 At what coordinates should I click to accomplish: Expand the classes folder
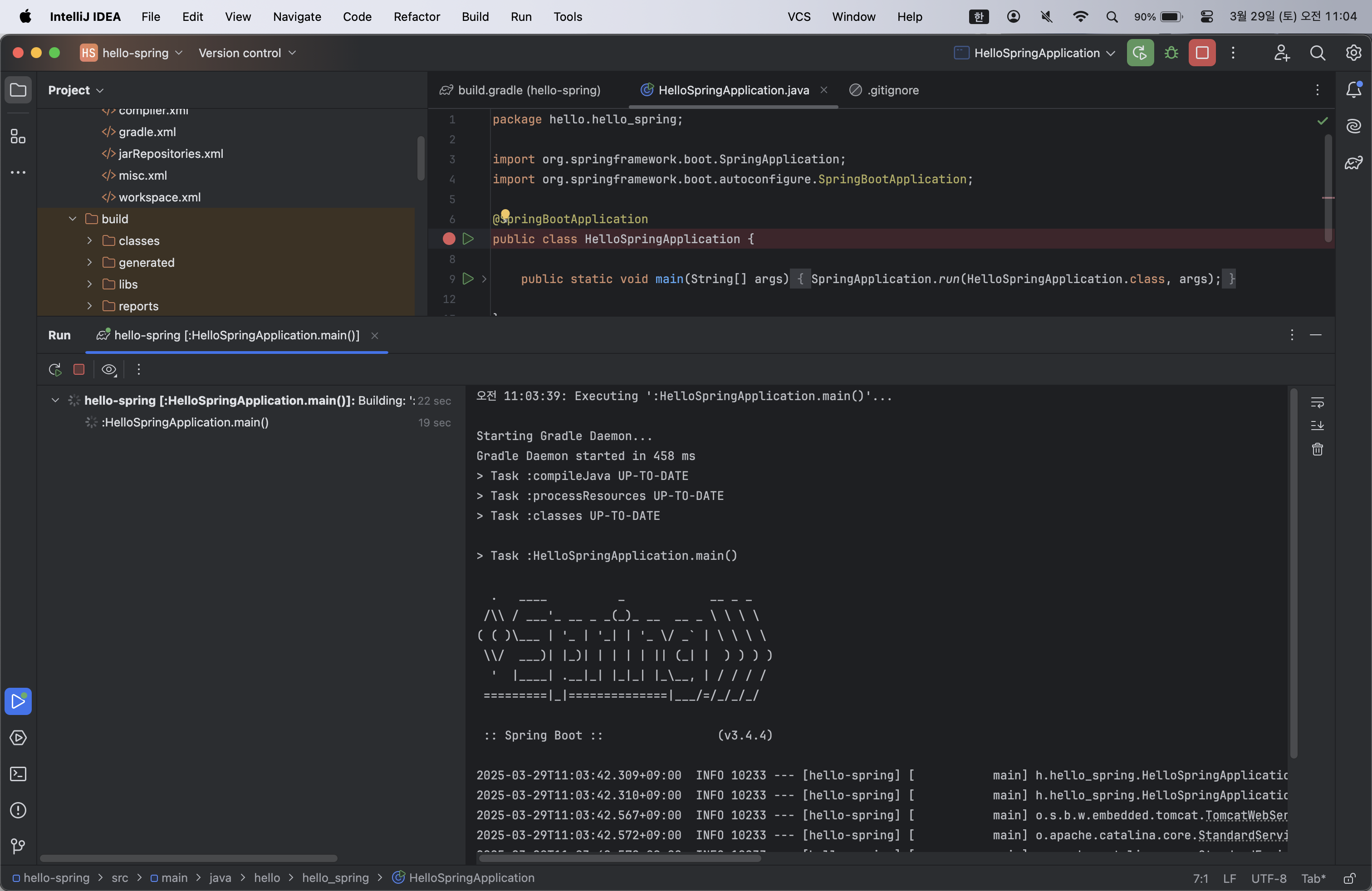click(x=89, y=241)
